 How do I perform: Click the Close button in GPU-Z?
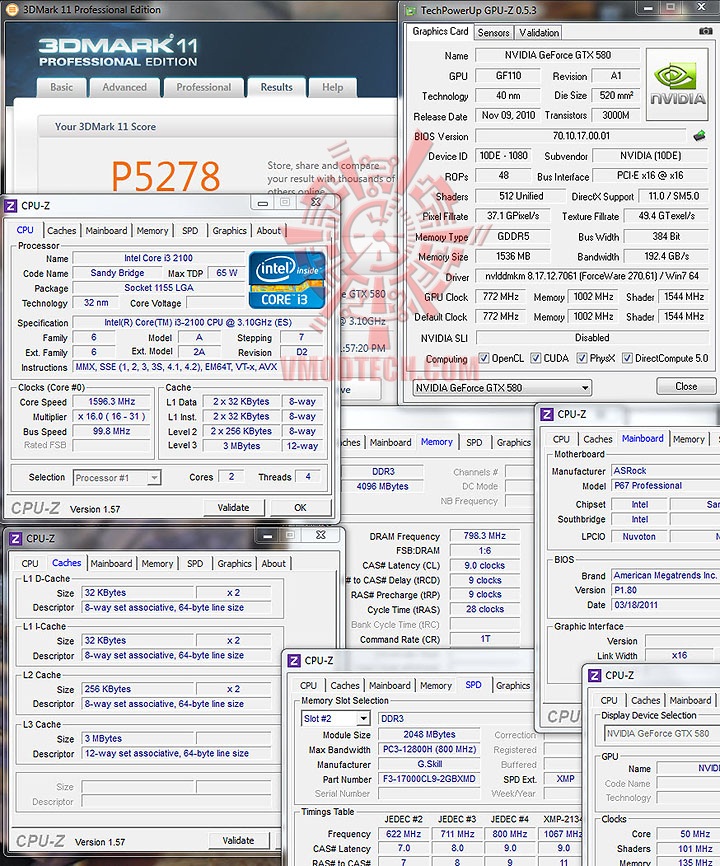pos(686,387)
